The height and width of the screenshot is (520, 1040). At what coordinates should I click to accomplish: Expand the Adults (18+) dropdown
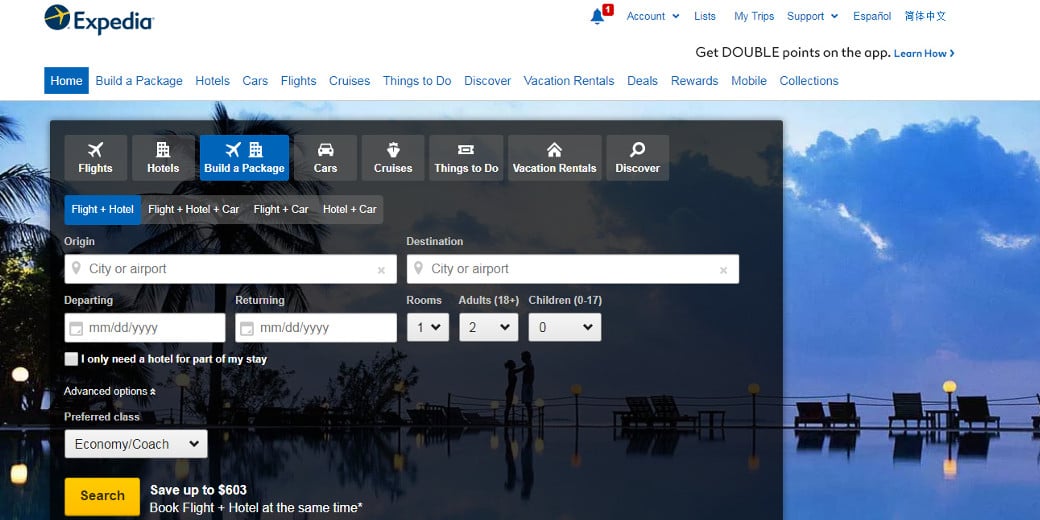tap(488, 327)
